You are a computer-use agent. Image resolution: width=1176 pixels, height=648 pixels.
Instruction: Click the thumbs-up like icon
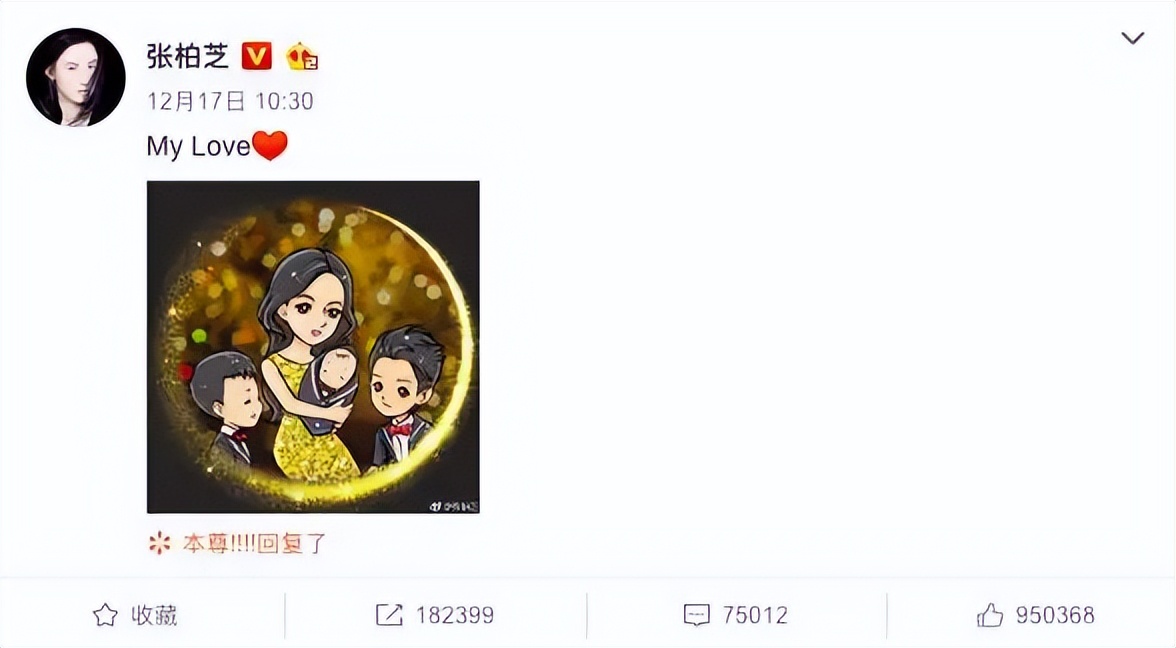coord(990,615)
